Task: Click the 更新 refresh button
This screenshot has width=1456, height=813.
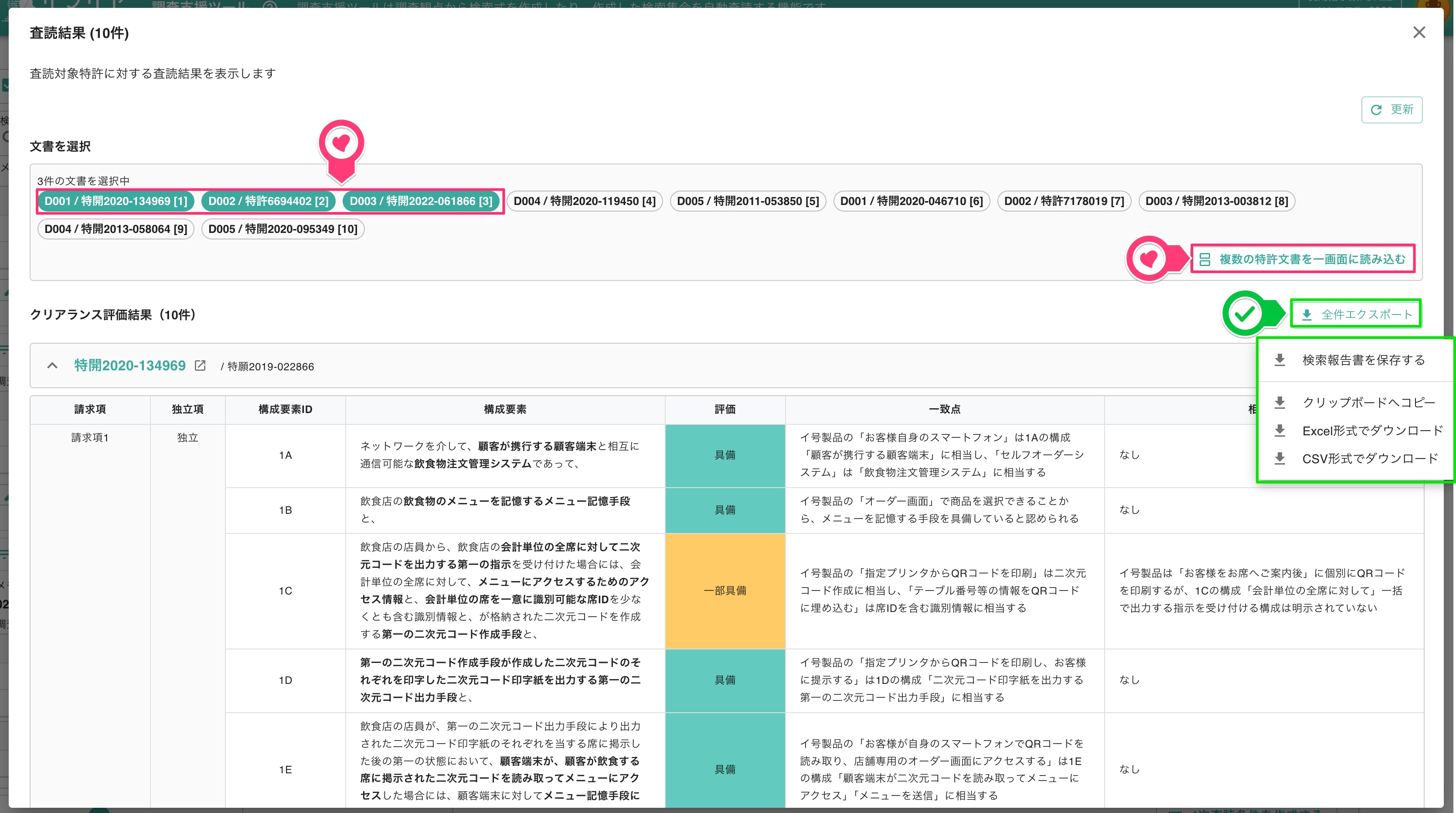Action: point(1391,109)
